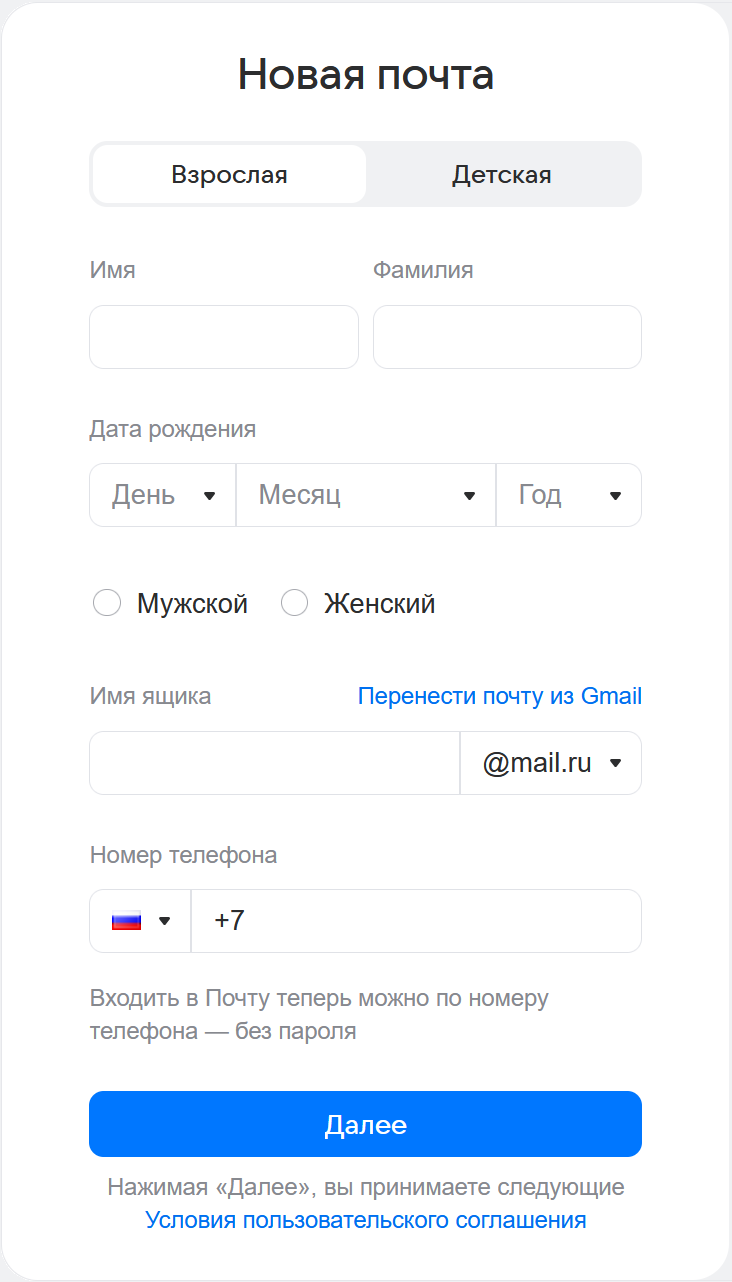This screenshot has height=1282, width=732.
Task: Select the Мужской gender radio button
Action: click(107, 604)
